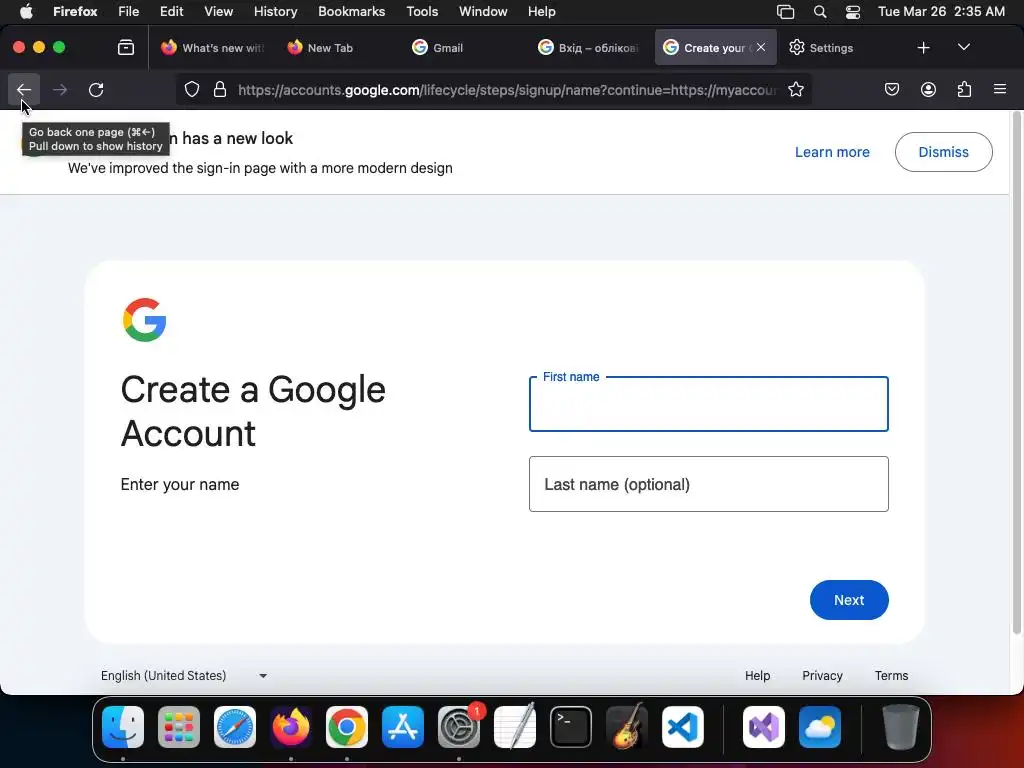Click the Next button
The width and height of the screenshot is (1024, 768).
849,600
